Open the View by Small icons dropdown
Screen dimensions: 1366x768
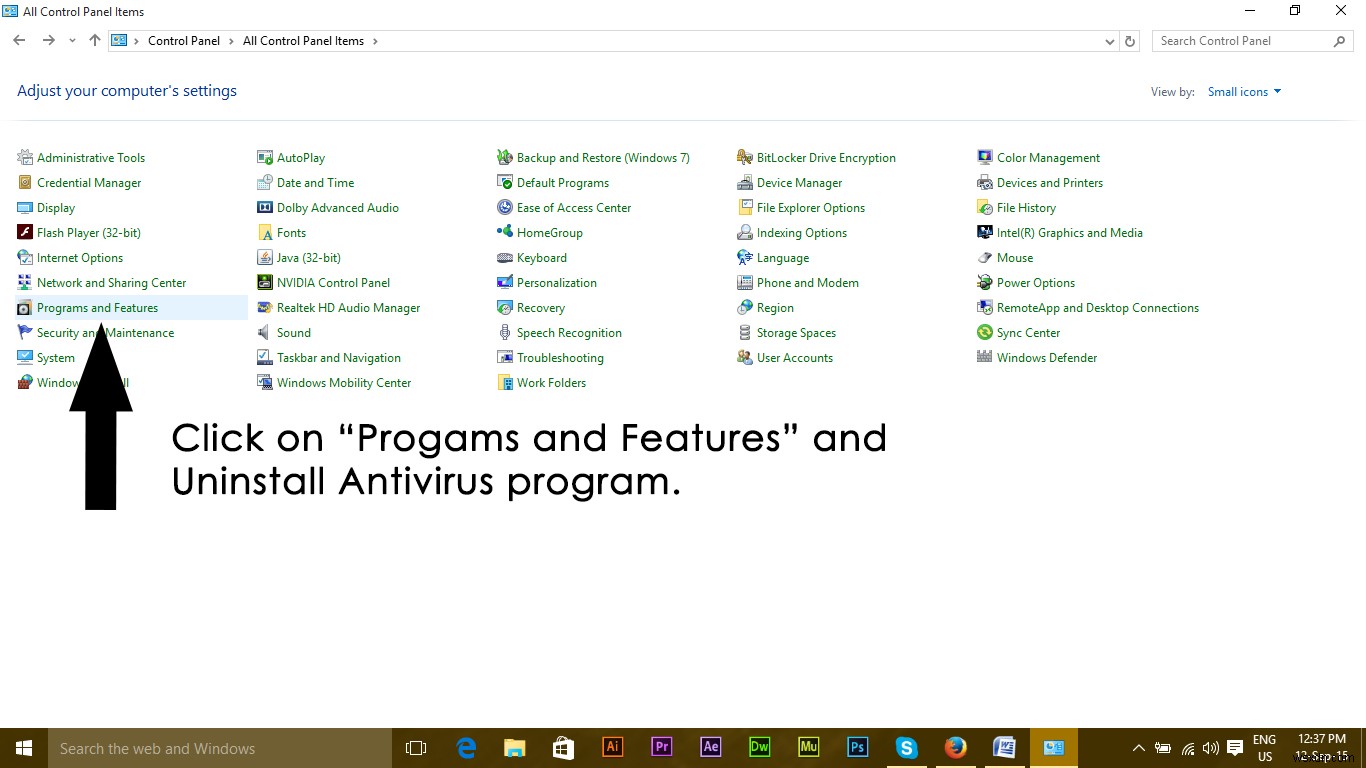(1244, 92)
